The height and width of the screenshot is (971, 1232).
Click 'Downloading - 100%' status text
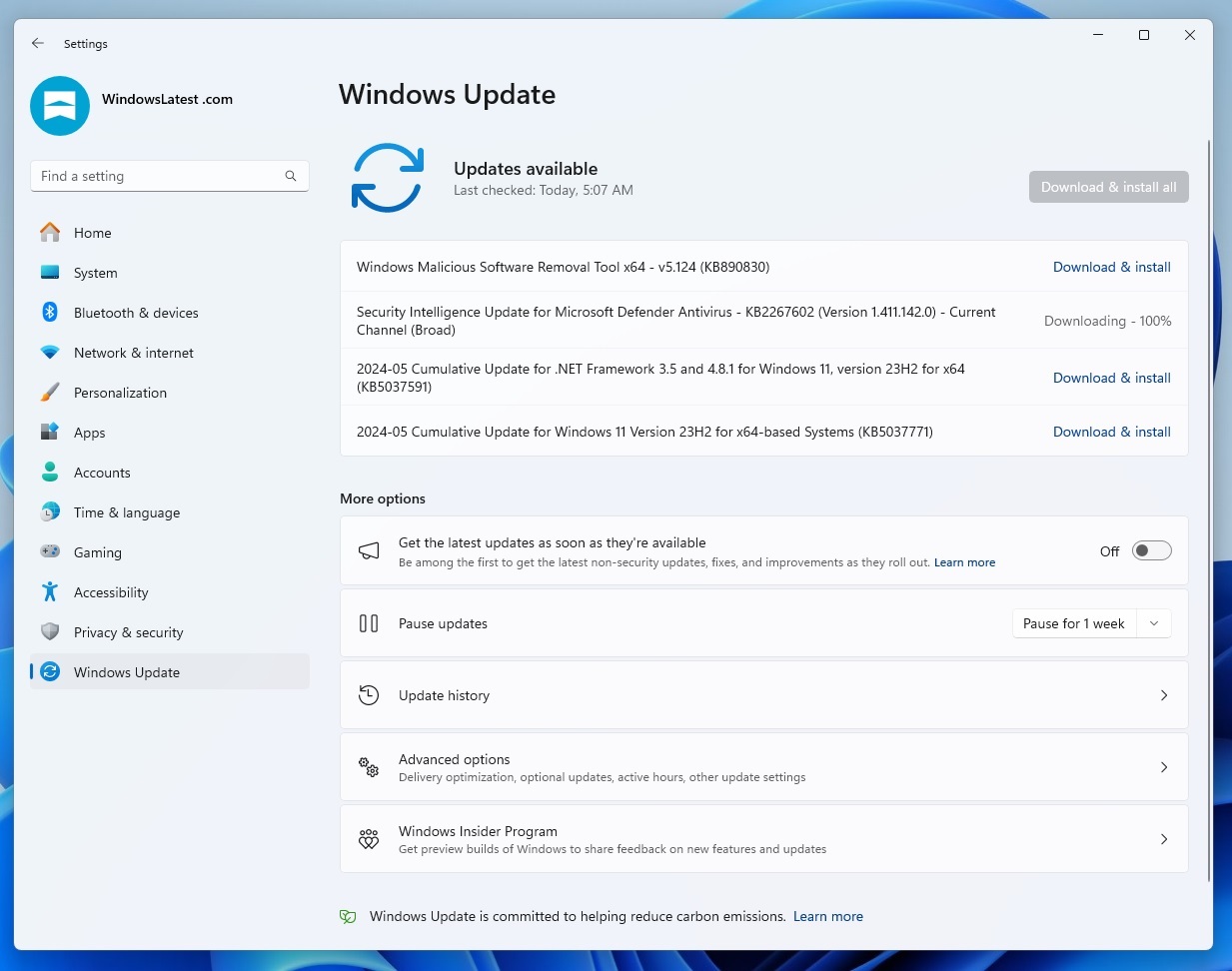click(1108, 321)
